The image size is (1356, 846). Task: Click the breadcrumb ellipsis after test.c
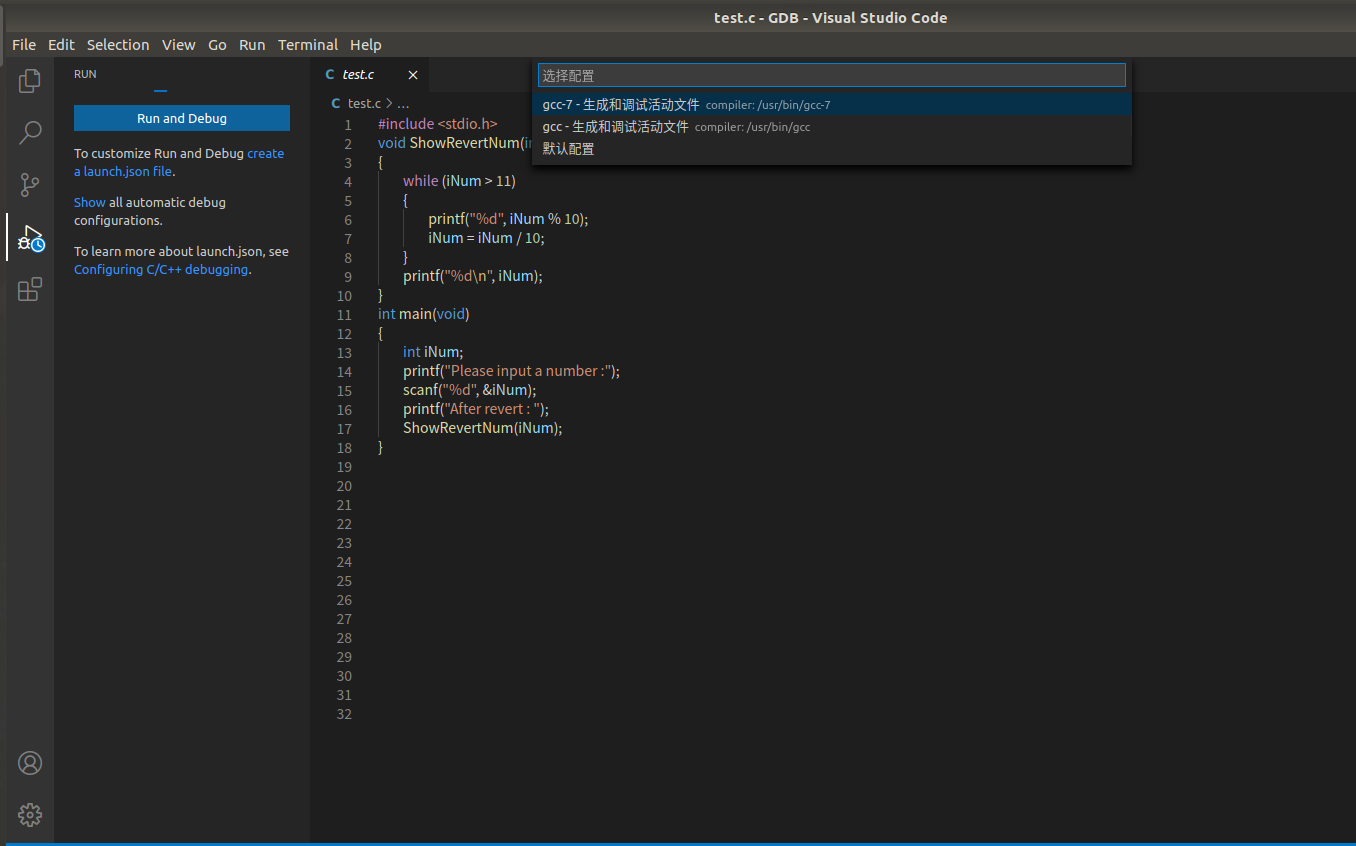click(x=403, y=103)
